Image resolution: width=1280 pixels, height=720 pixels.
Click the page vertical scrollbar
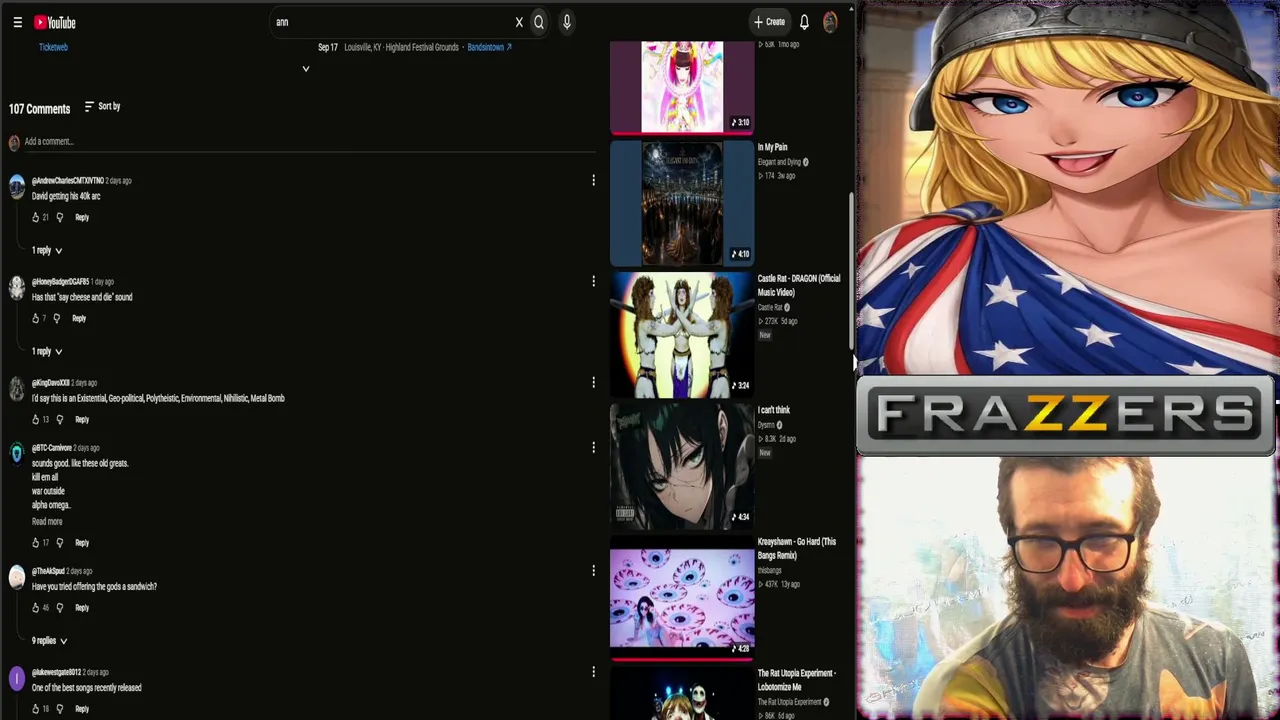(x=851, y=270)
